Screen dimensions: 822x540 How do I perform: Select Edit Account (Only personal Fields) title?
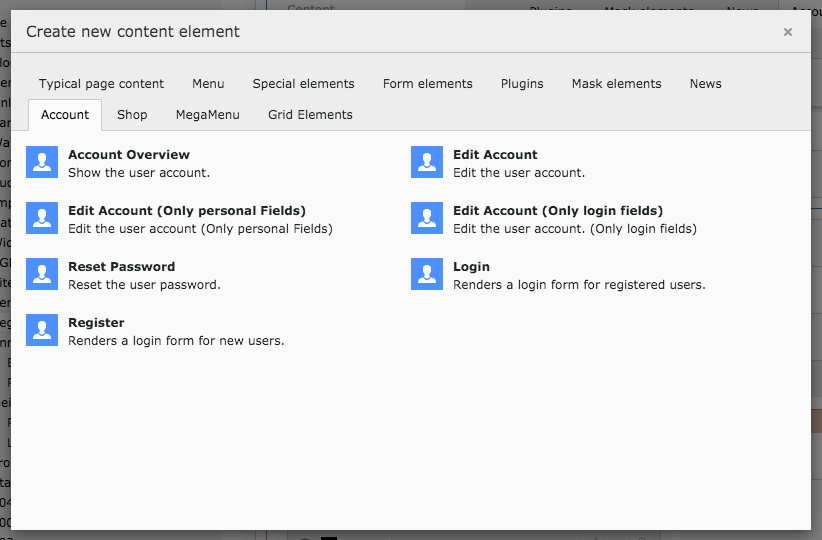tap(187, 211)
